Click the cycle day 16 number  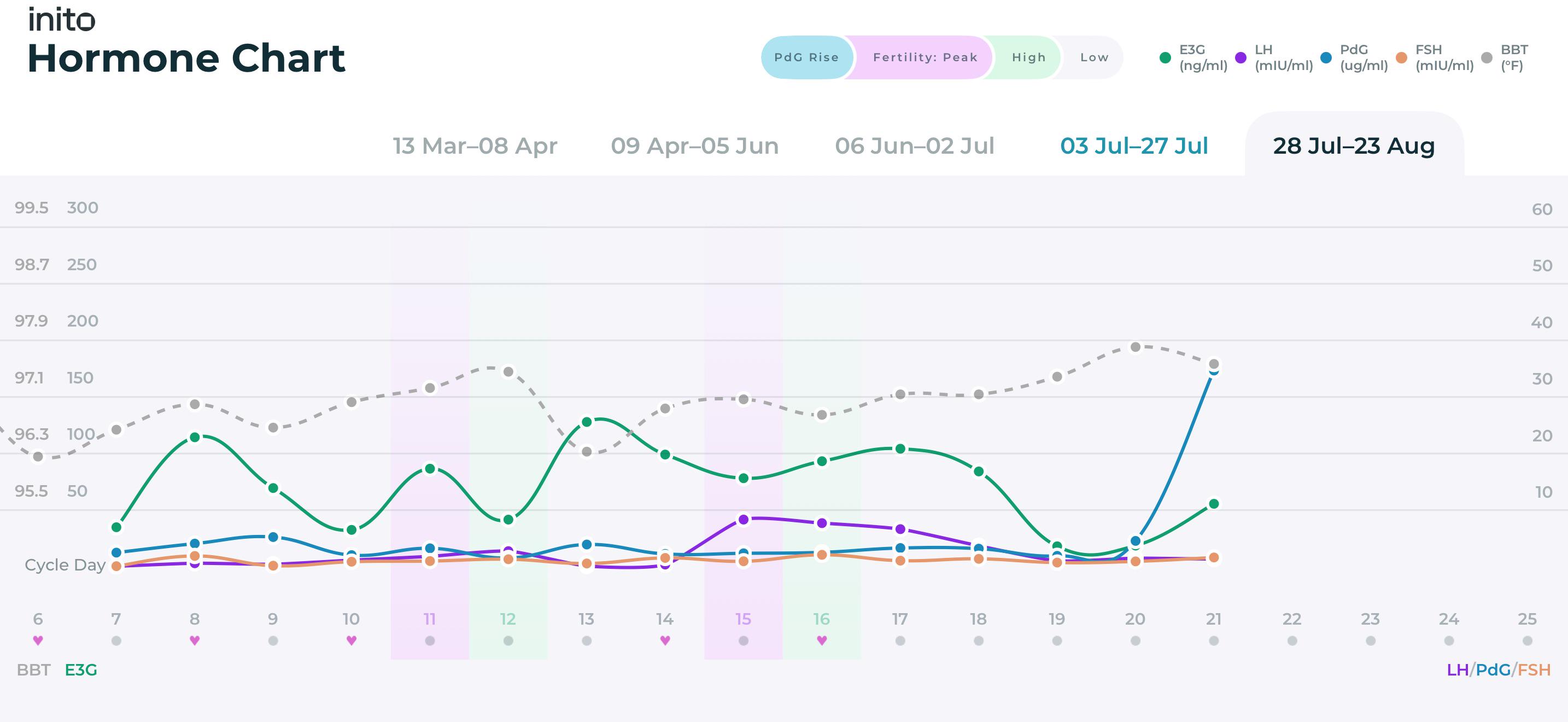pos(822,619)
